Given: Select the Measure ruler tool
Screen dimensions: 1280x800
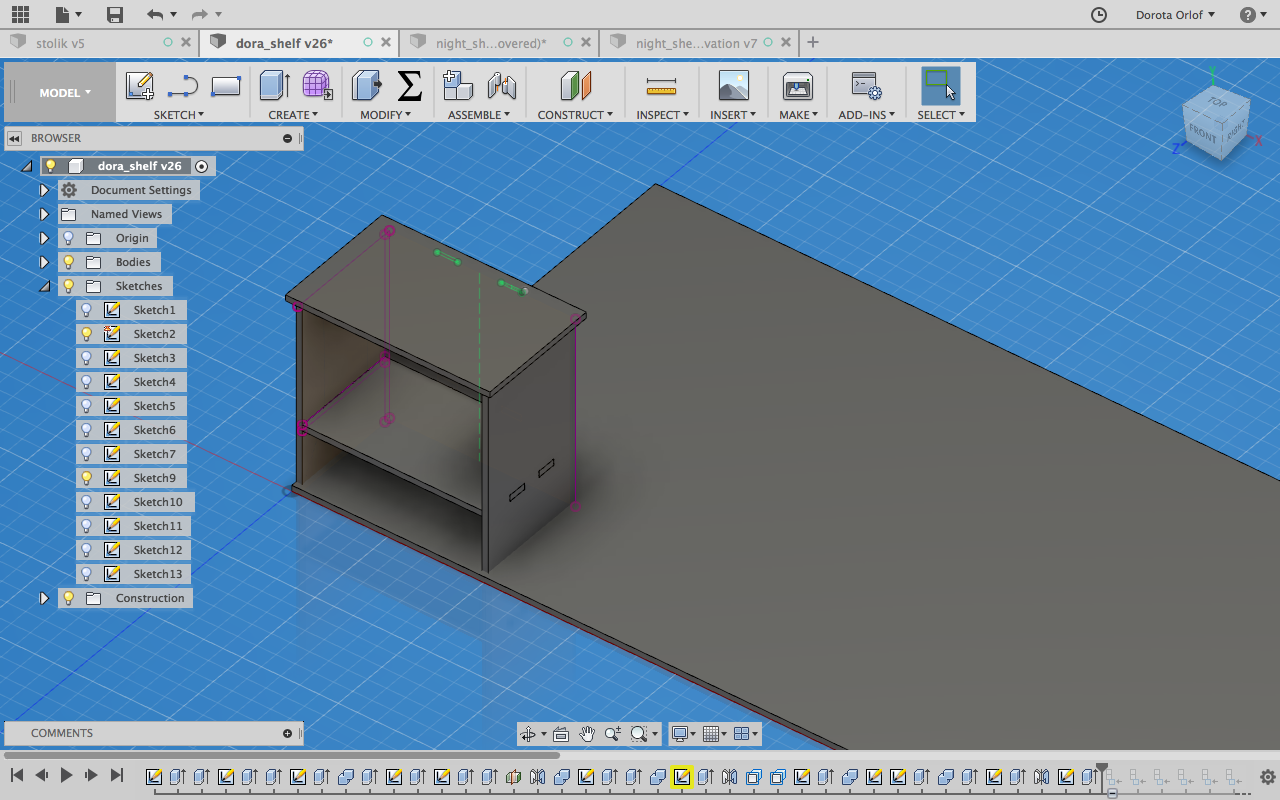Looking at the screenshot, I should (661, 86).
